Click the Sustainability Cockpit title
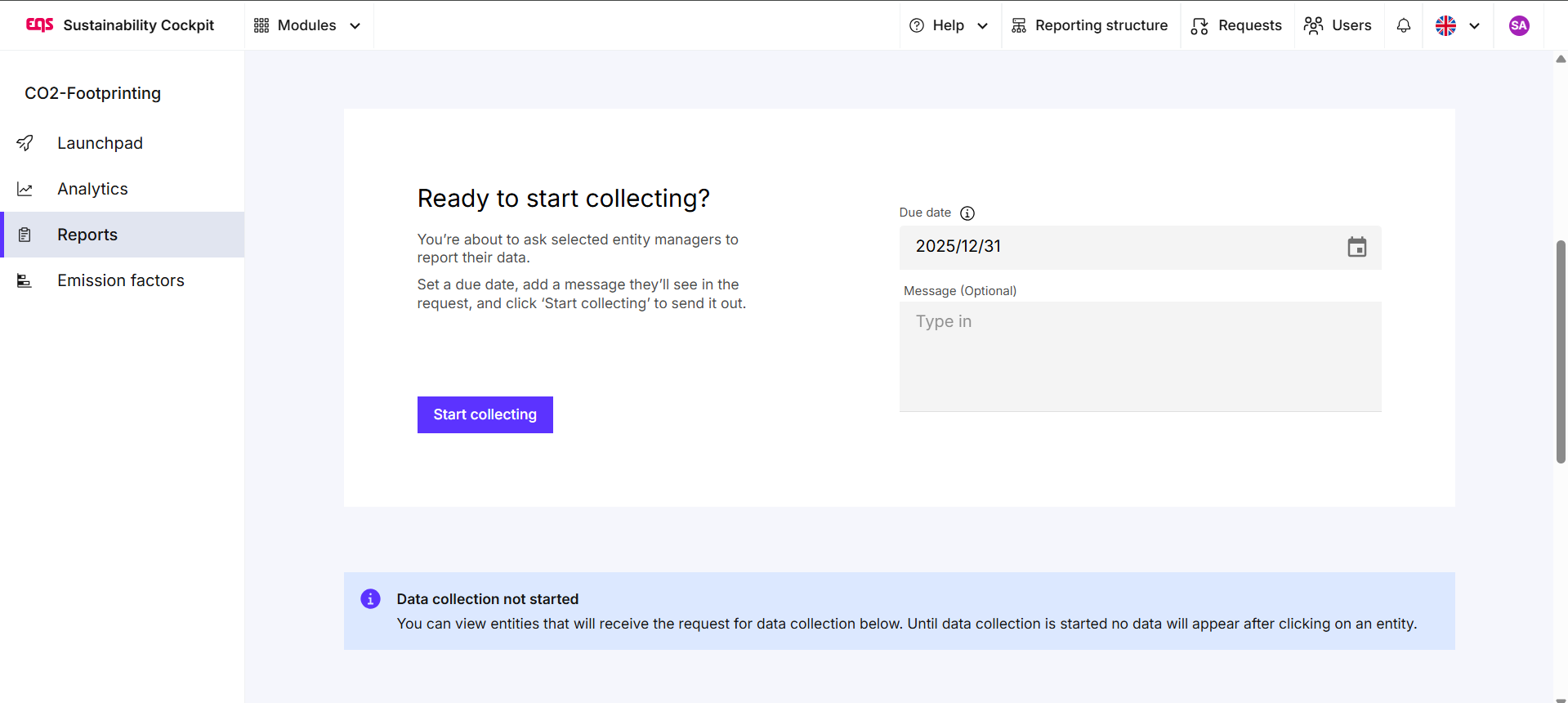The image size is (1568, 703). [x=139, y=25]
